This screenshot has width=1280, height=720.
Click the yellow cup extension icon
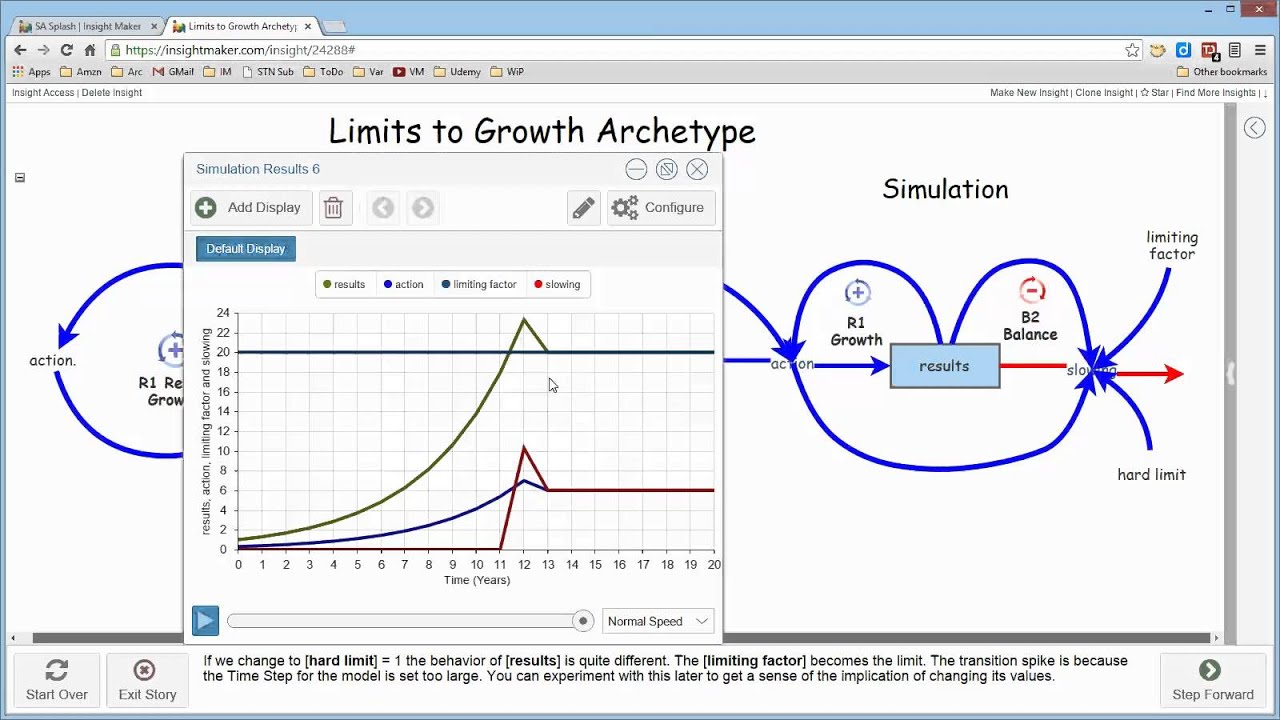(1158, 50)
